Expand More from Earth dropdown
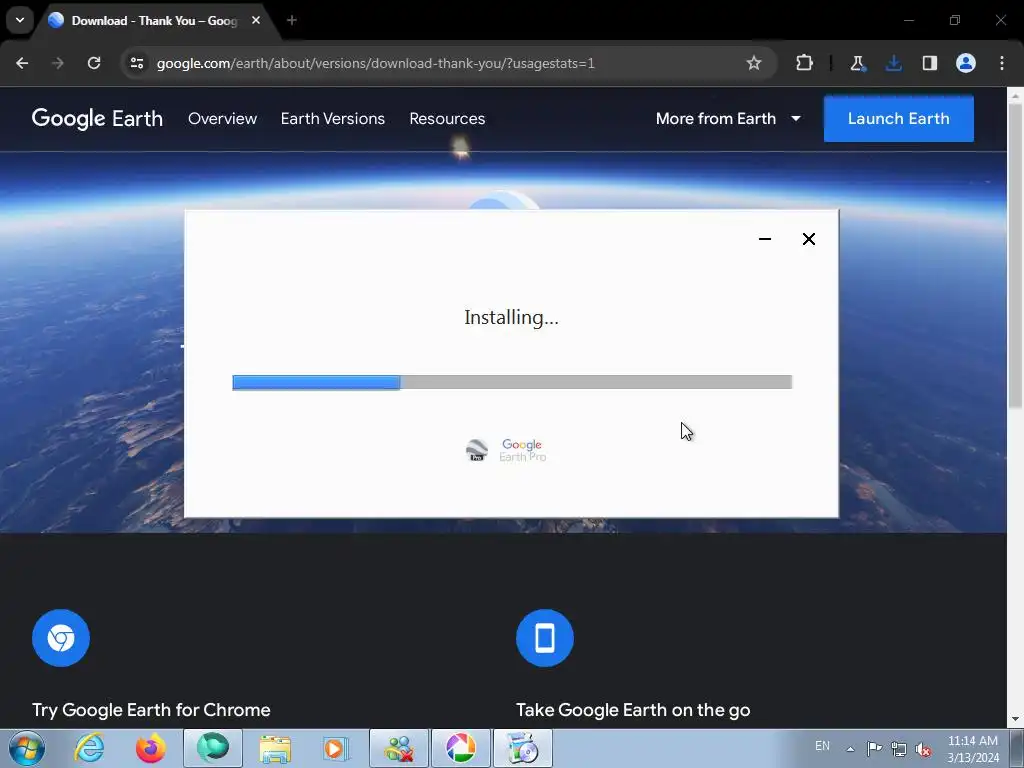This screenshot has height=768, width=1024. pyautogui.click(x=728, y=119)
